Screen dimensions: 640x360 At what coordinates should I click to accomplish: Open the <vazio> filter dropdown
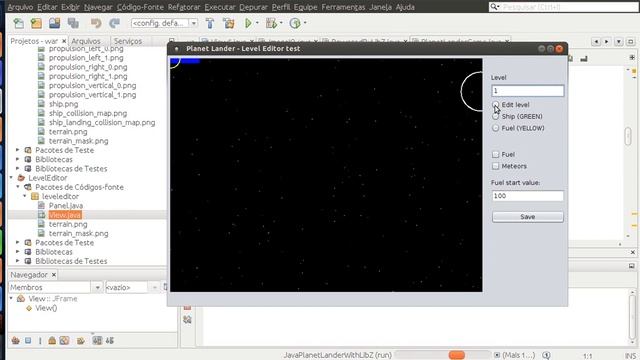coord(155,288)
